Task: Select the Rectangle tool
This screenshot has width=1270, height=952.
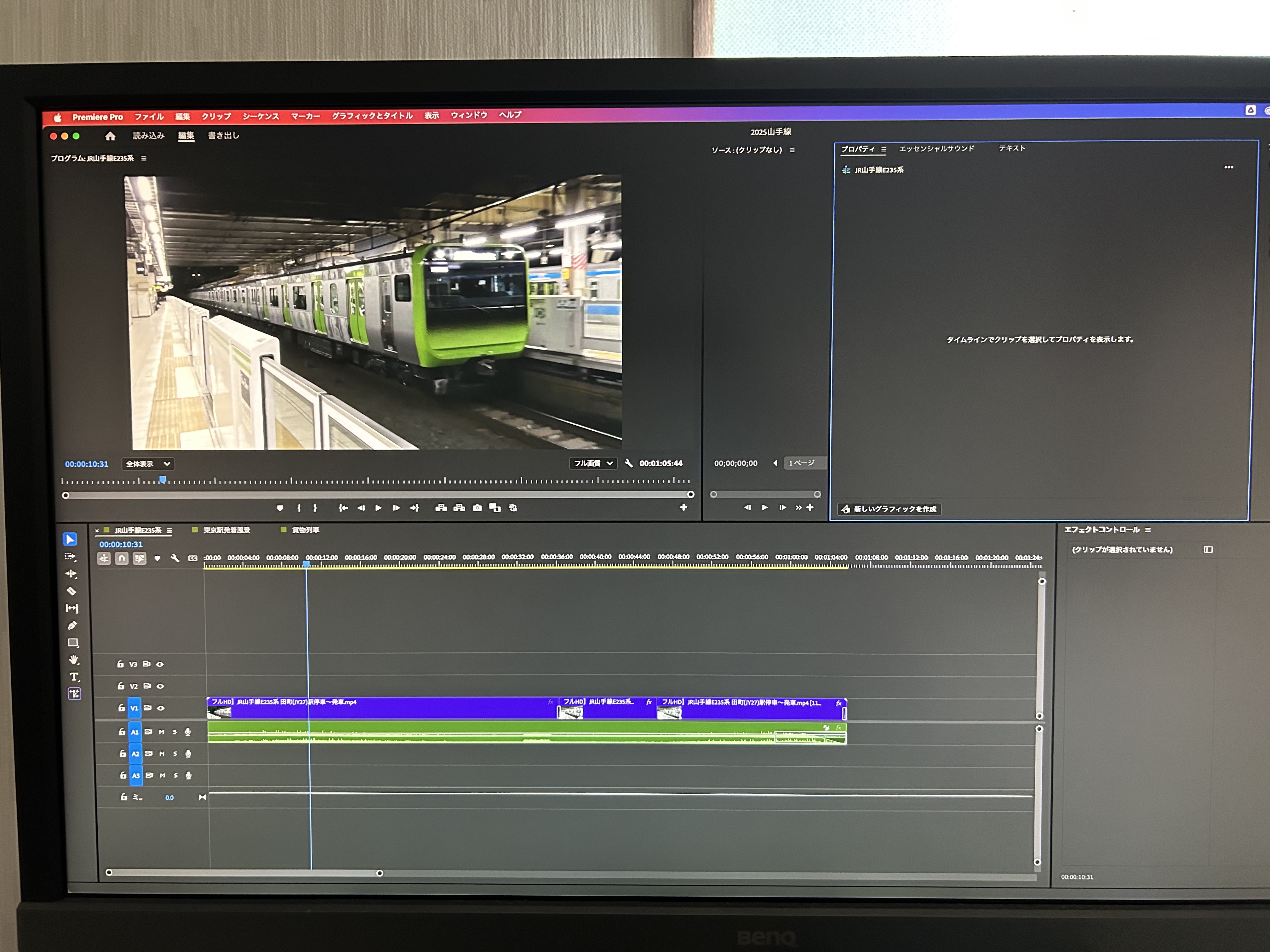Action: pyautogui.click(x=73, y=643)
